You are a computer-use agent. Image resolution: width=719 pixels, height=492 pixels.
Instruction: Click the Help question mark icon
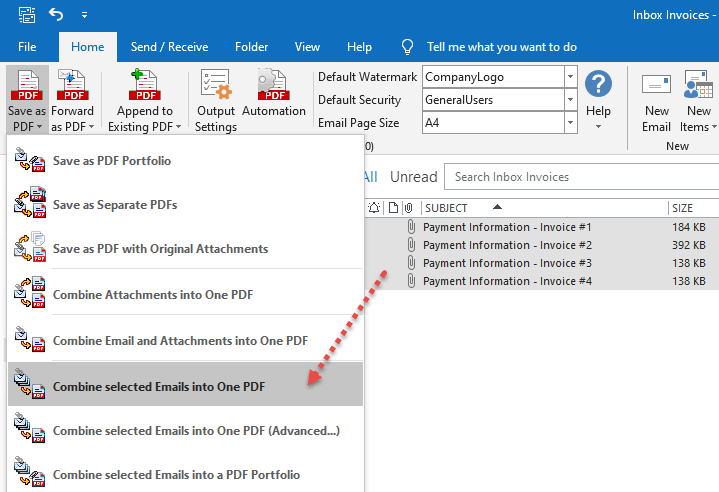pos(598,86)
